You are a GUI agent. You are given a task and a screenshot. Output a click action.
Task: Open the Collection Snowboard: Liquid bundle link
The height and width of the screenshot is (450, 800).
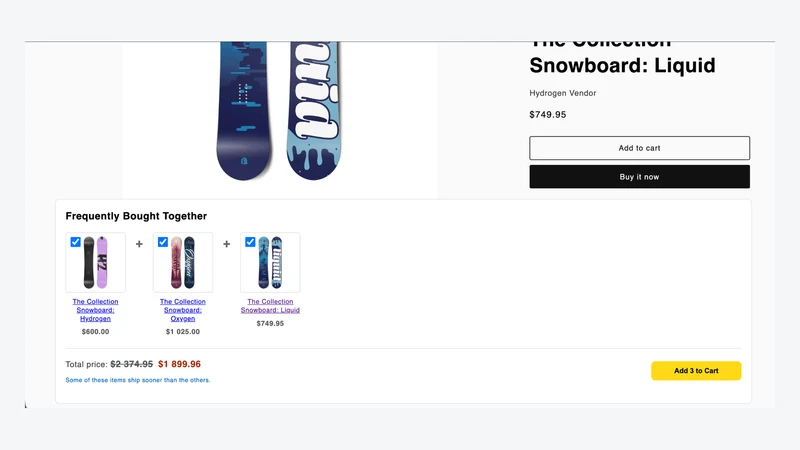[x=270, y=306]
